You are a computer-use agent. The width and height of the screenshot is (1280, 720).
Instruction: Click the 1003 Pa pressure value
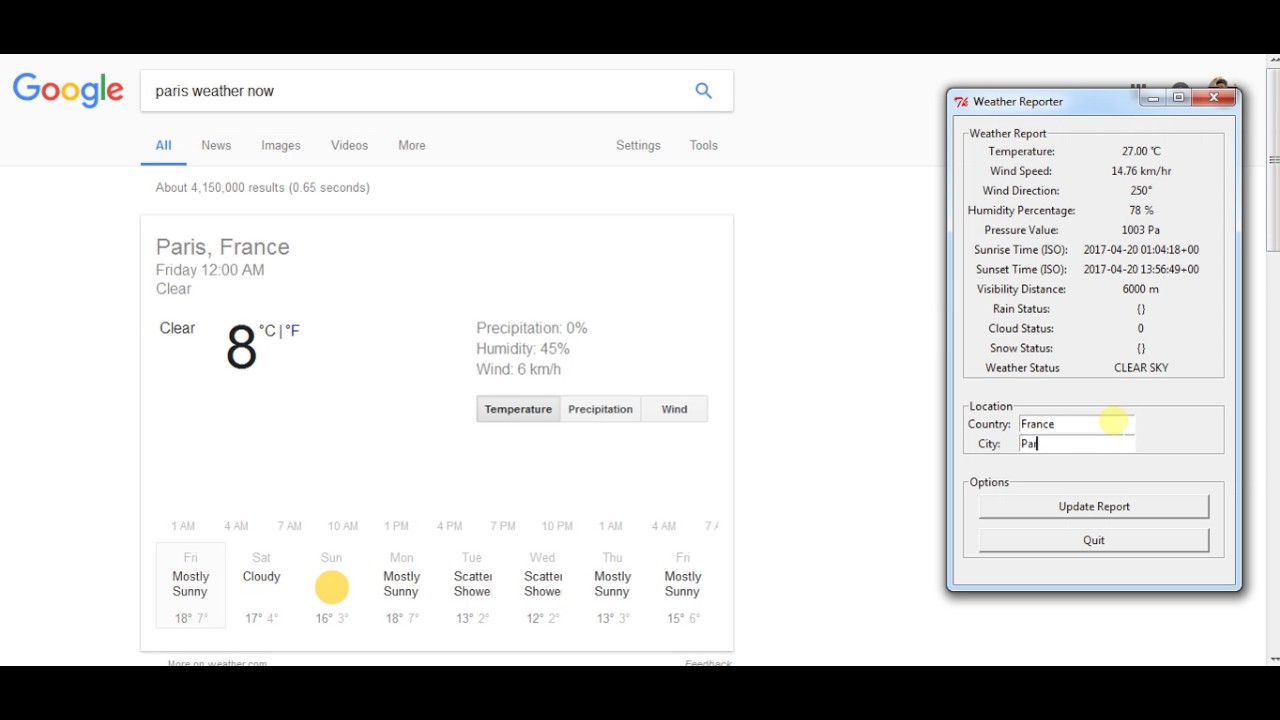[1141, 230]
